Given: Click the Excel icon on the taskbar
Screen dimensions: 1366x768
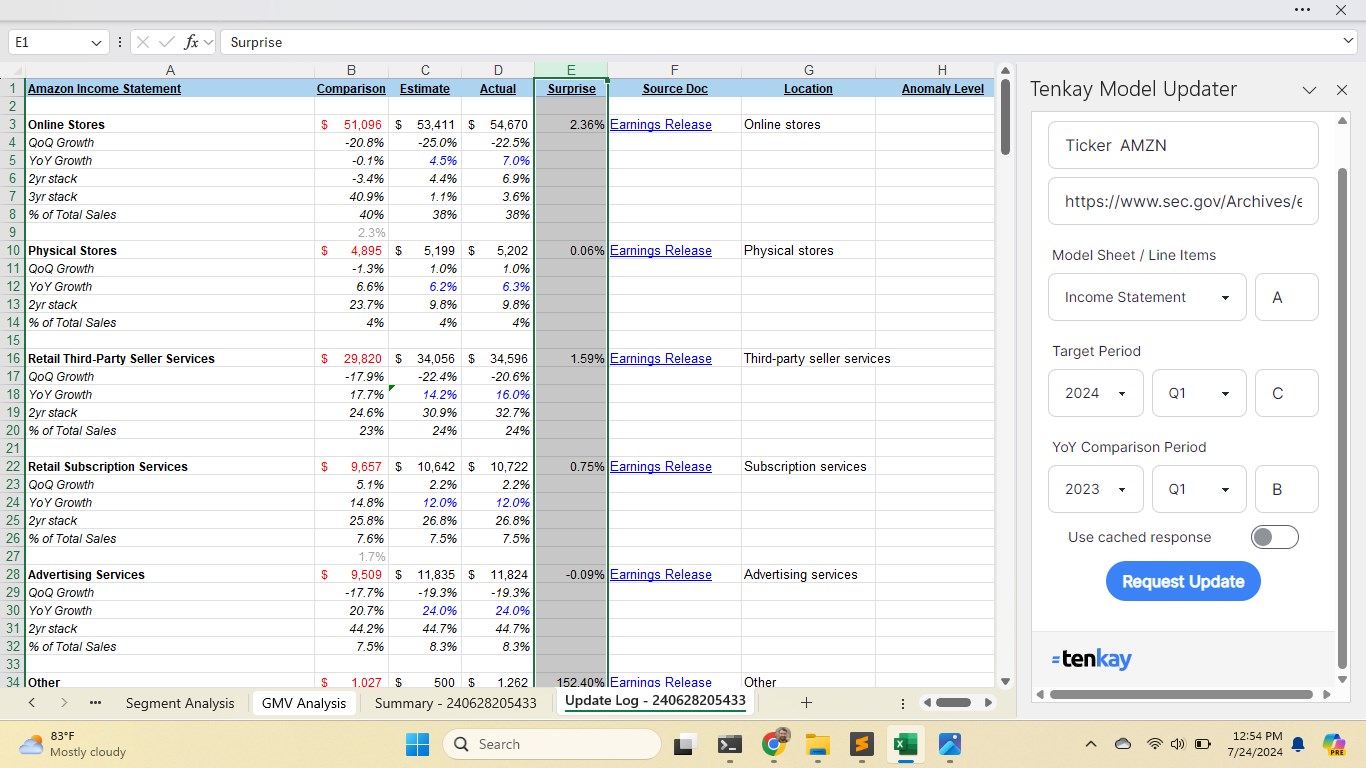Looking at the screenshot, I should pyautogui.click(x=906, y=744).
